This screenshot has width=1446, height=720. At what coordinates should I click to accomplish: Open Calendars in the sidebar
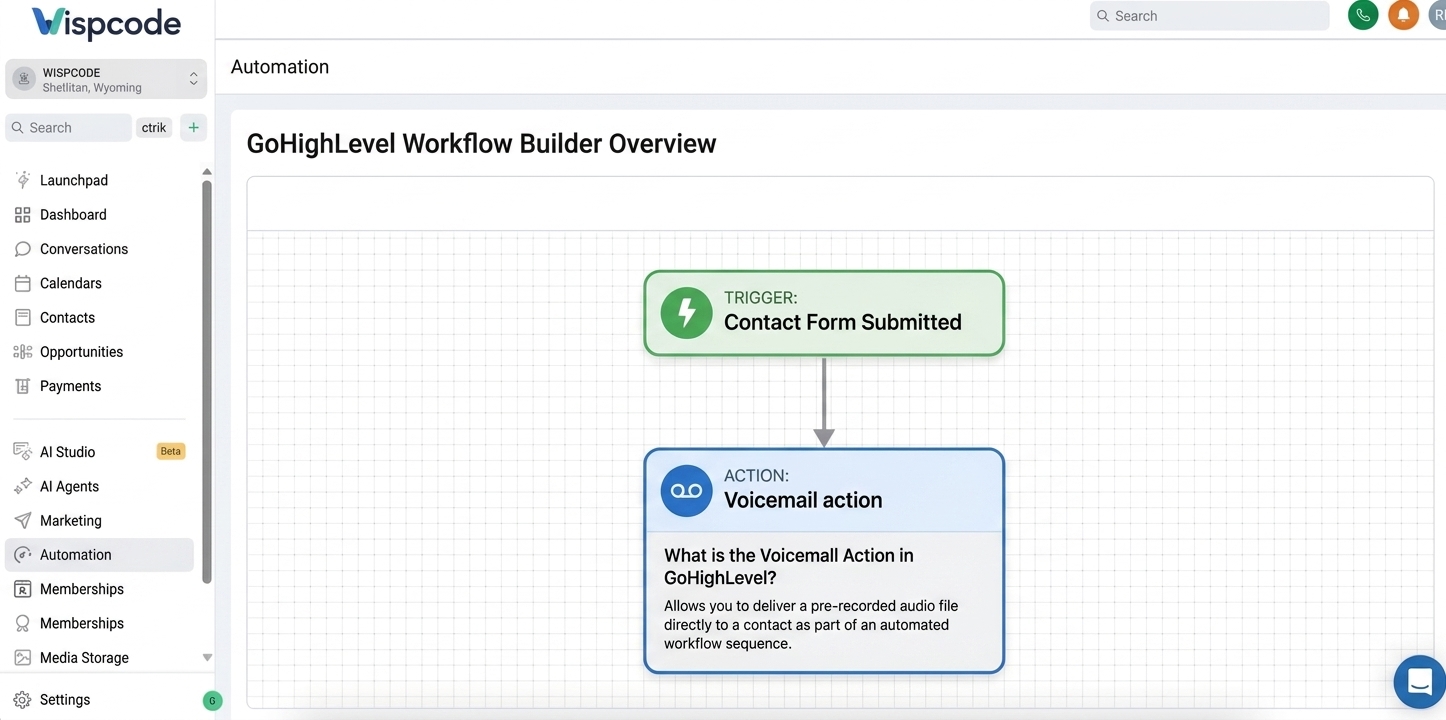[x=71, y=283]
